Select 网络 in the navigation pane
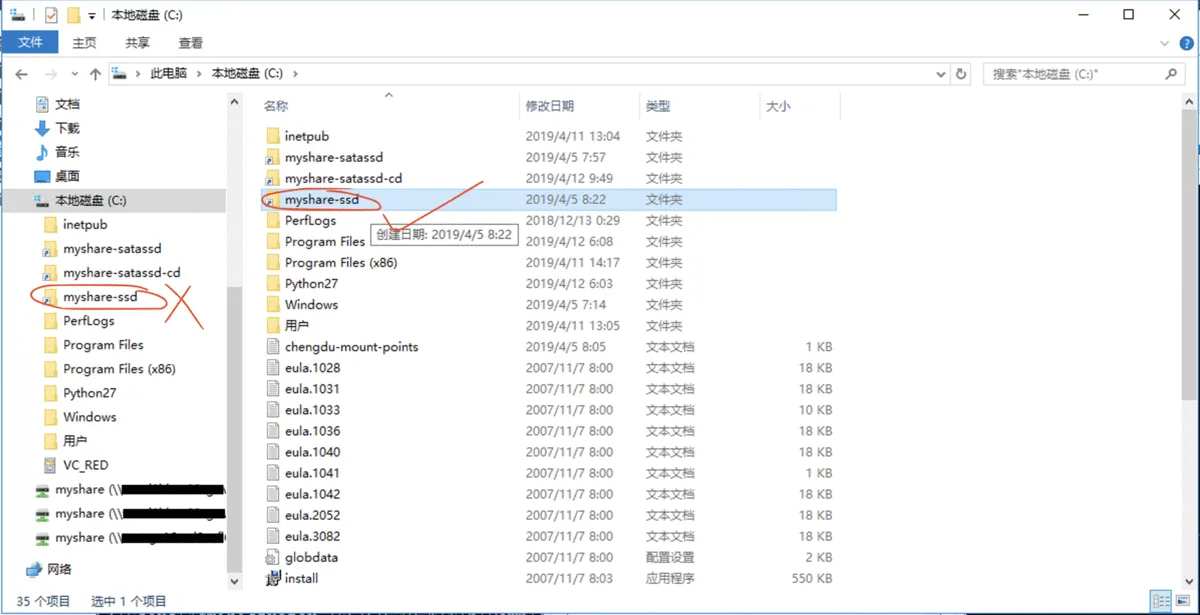Image resolution: width=1200 pixels, height=615 pixels. [60, 569]
